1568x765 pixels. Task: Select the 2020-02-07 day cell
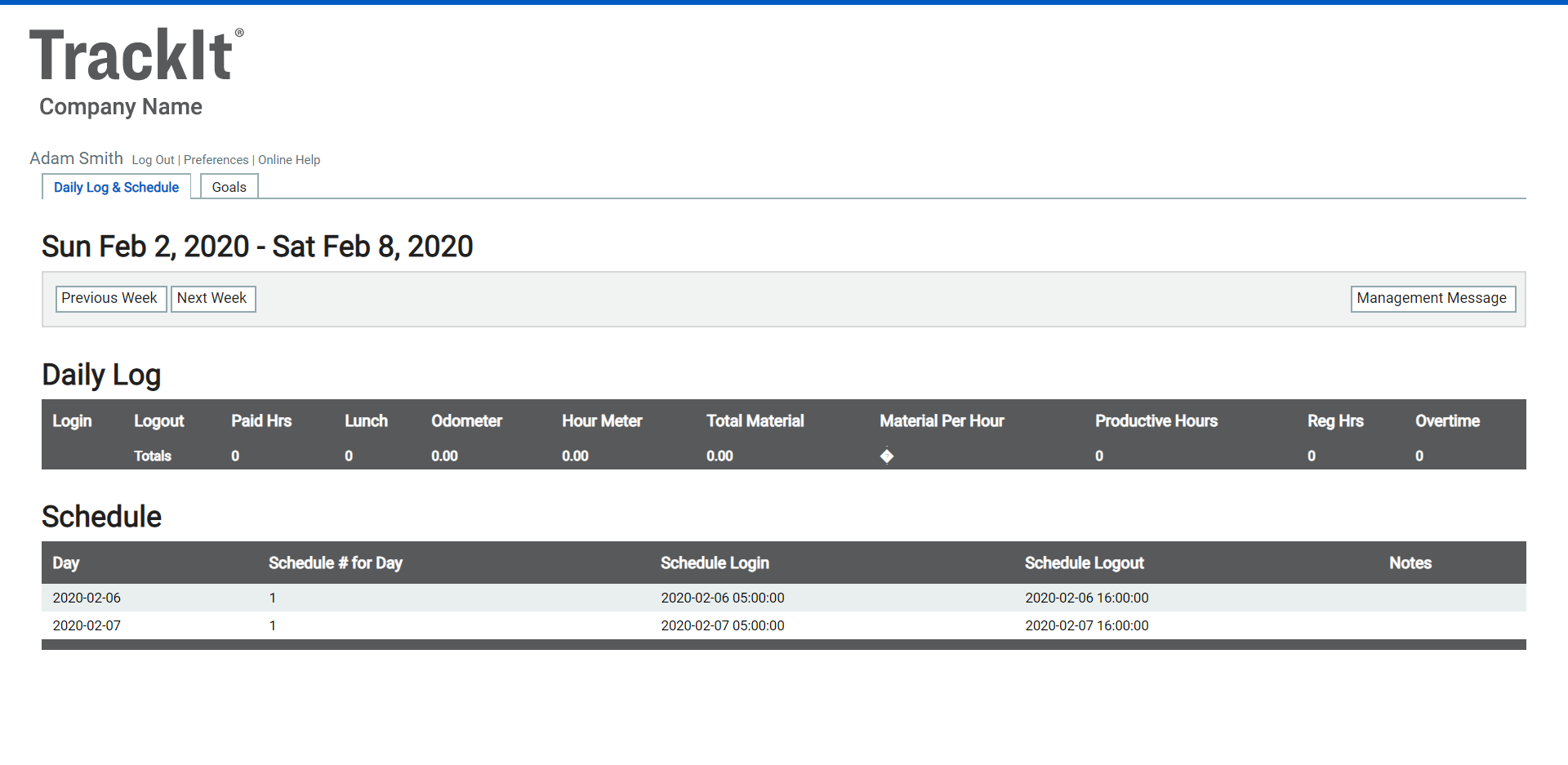click(x=87, y=626)
